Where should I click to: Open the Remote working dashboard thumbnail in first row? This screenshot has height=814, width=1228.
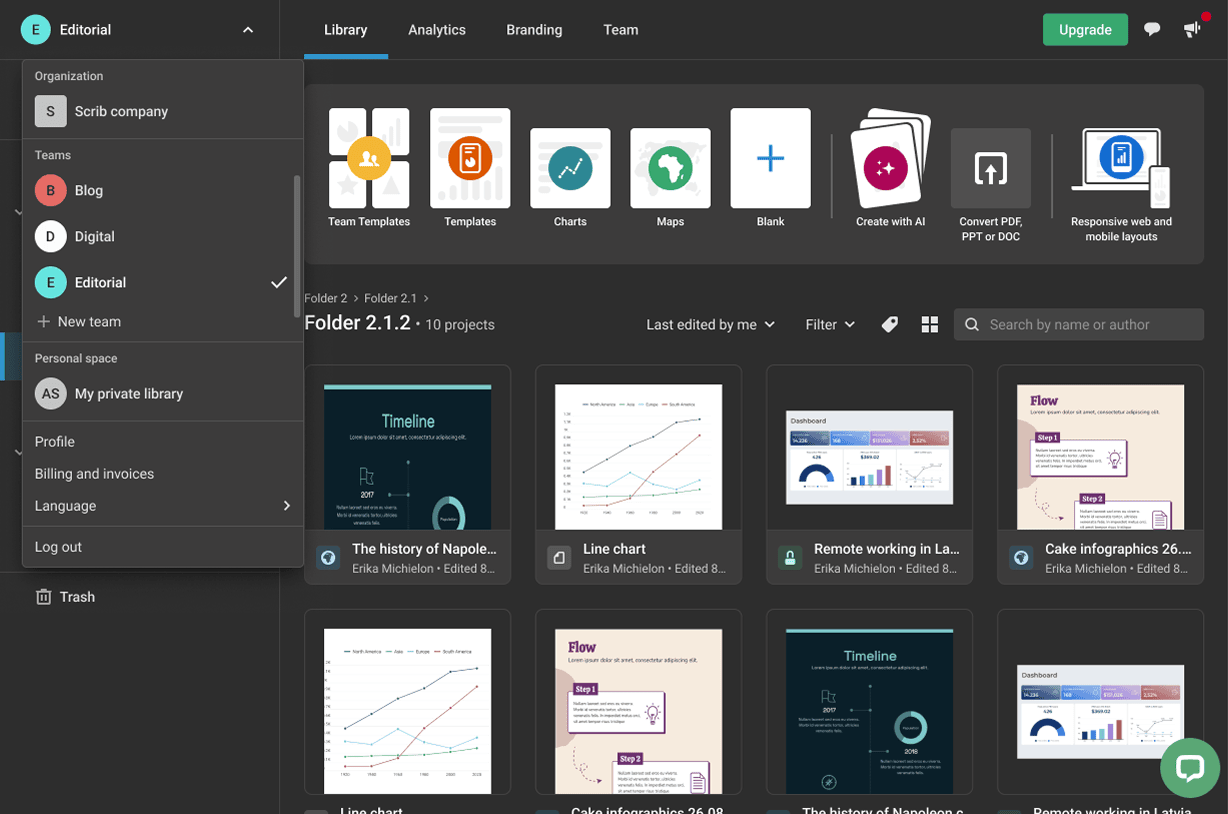[x=870, y=457]
